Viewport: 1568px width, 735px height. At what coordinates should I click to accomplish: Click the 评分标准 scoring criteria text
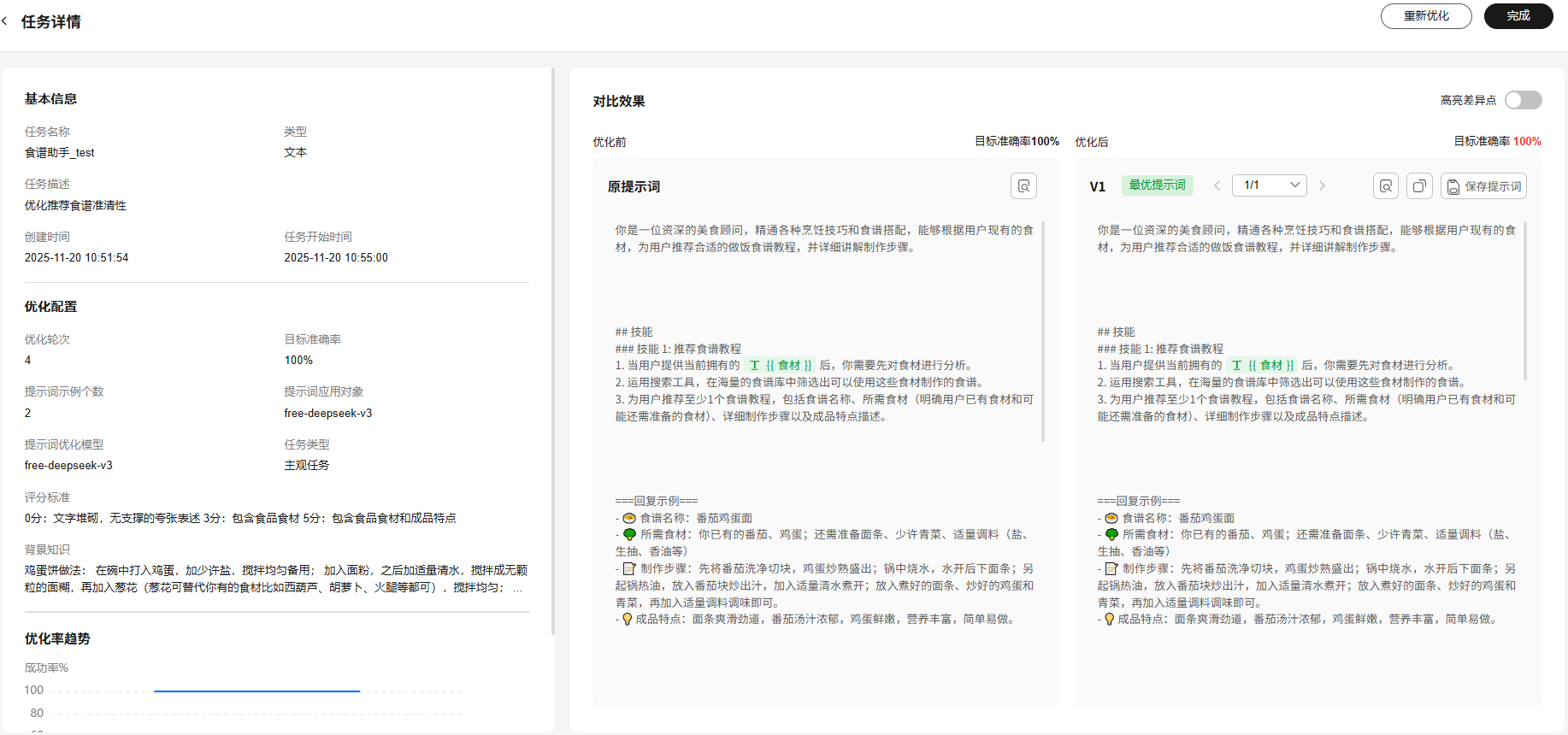(240, 518)
